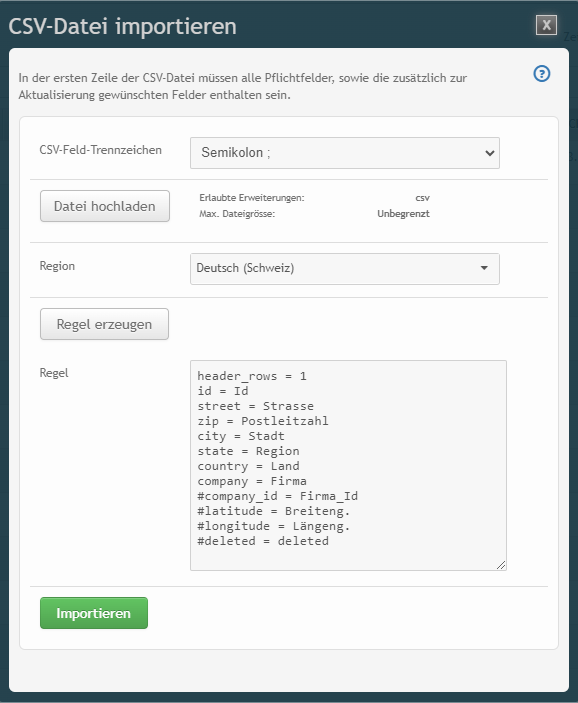Click the Regel field label
The height and width of the screenshot is (703, 578).
tap(54, 373)
